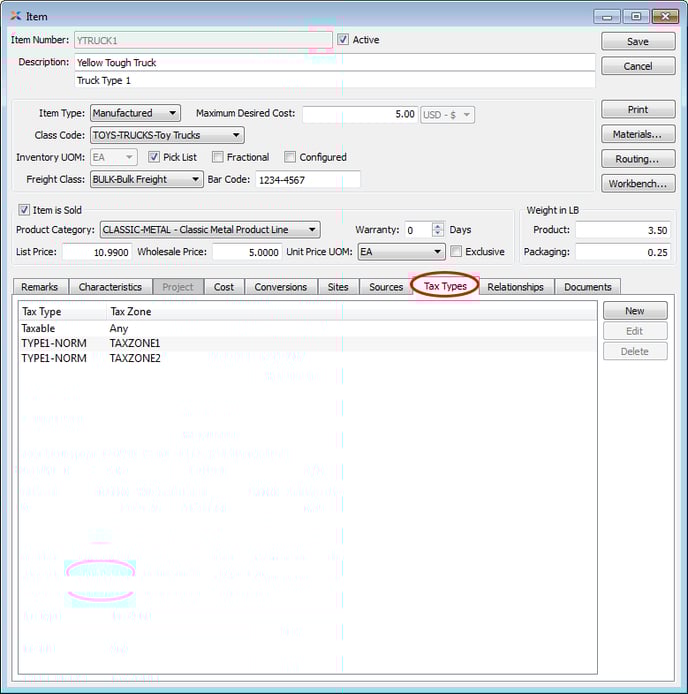Image resolution: width=688 pixels, height=694 pixels.
Task: Expand the Freight Class dropdown
Action: click(147, 180)
